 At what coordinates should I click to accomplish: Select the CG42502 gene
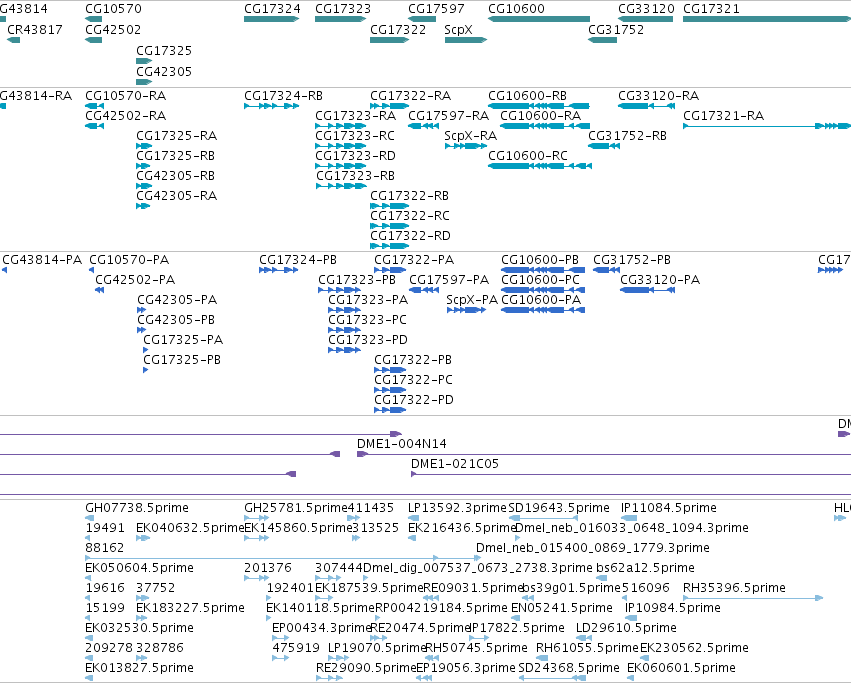pyautogui.click(x=93, y=40)
